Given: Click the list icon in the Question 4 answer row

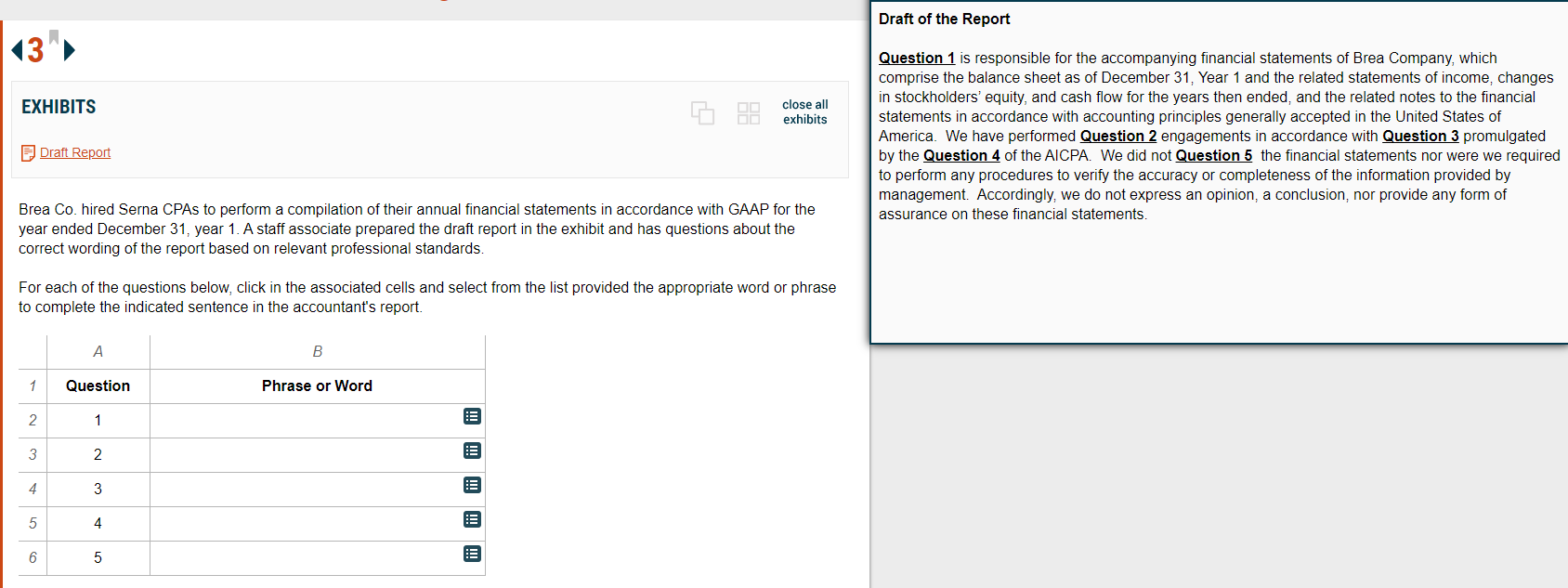Looking at the screenshot, I should pos(472,520).
